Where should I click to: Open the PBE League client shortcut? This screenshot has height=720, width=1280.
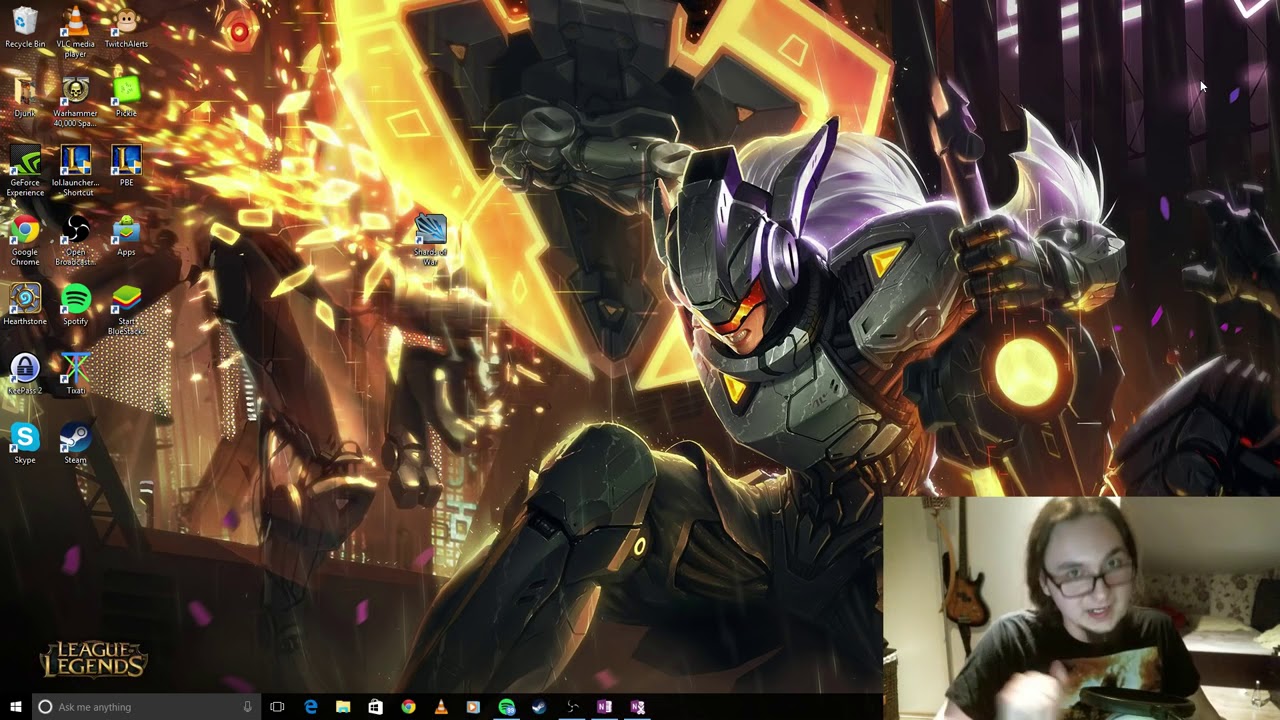pyautogui.click(x=126, y=166)
